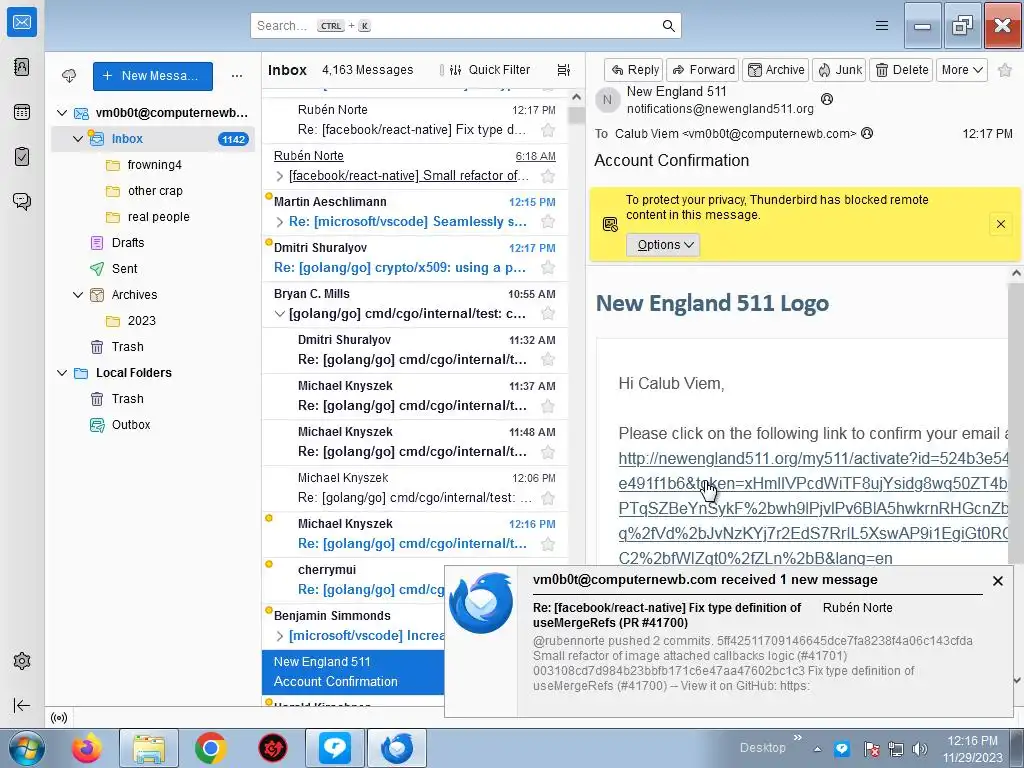
Task: Open the More actions dropdown
Action: click(x=961, y=70)
